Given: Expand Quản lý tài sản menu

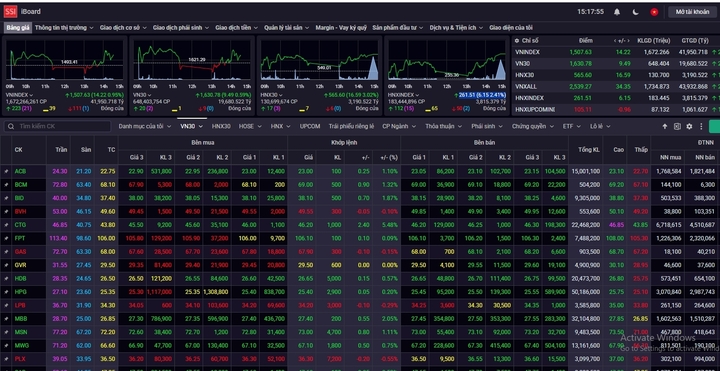Looking at the screenshot, I should coord(286,28).
